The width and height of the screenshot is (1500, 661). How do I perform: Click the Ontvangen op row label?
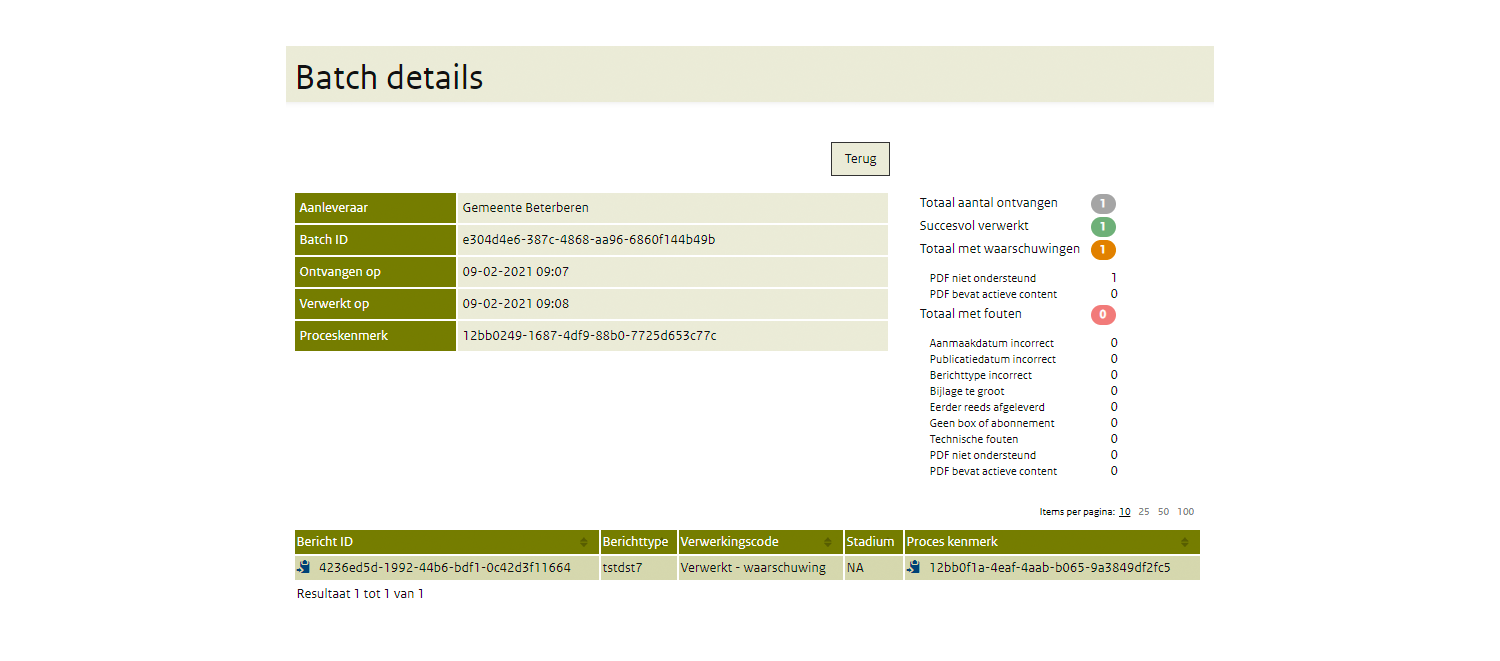(375, 272)
